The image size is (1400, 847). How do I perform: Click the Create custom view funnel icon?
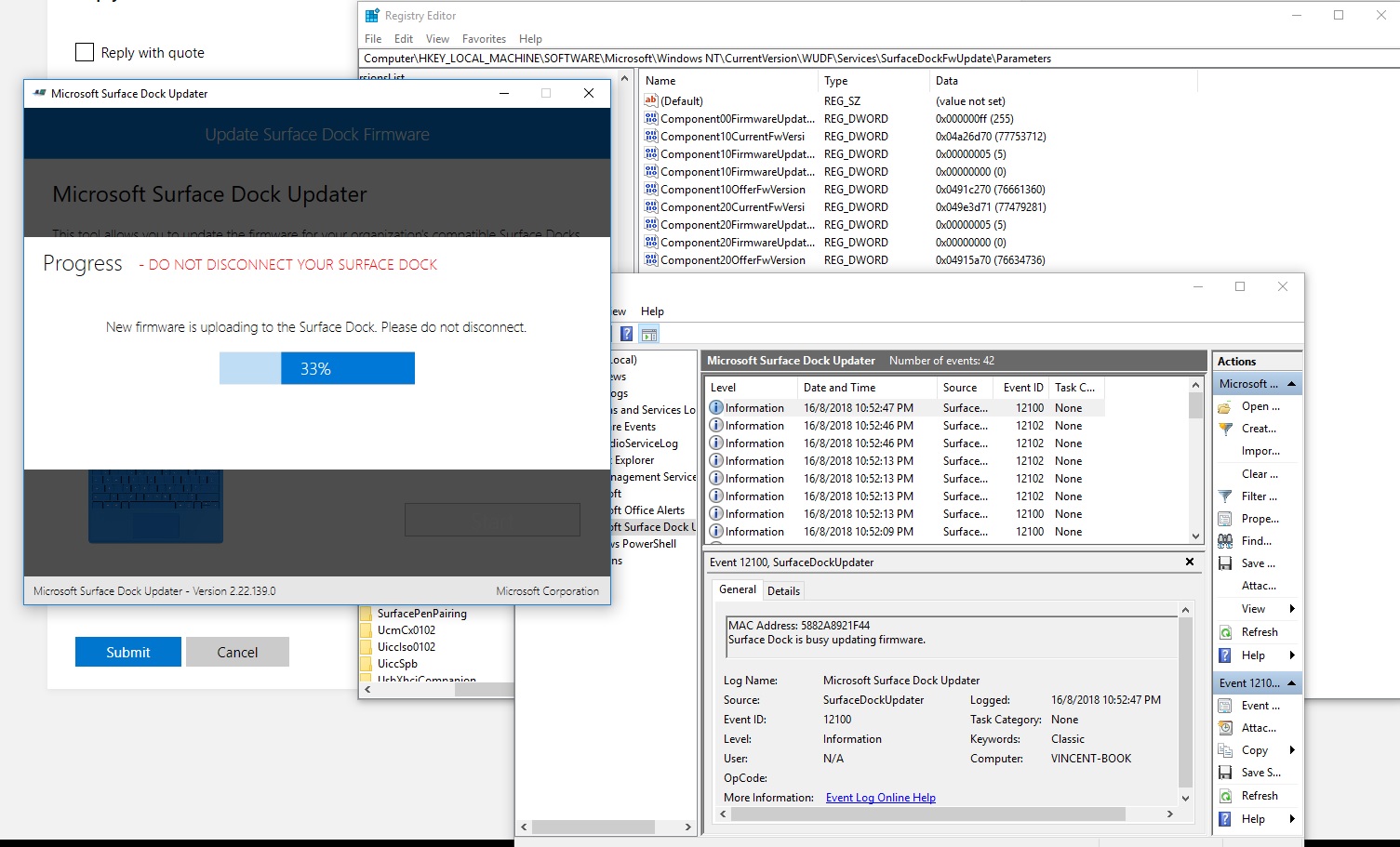click(1225, 430)
